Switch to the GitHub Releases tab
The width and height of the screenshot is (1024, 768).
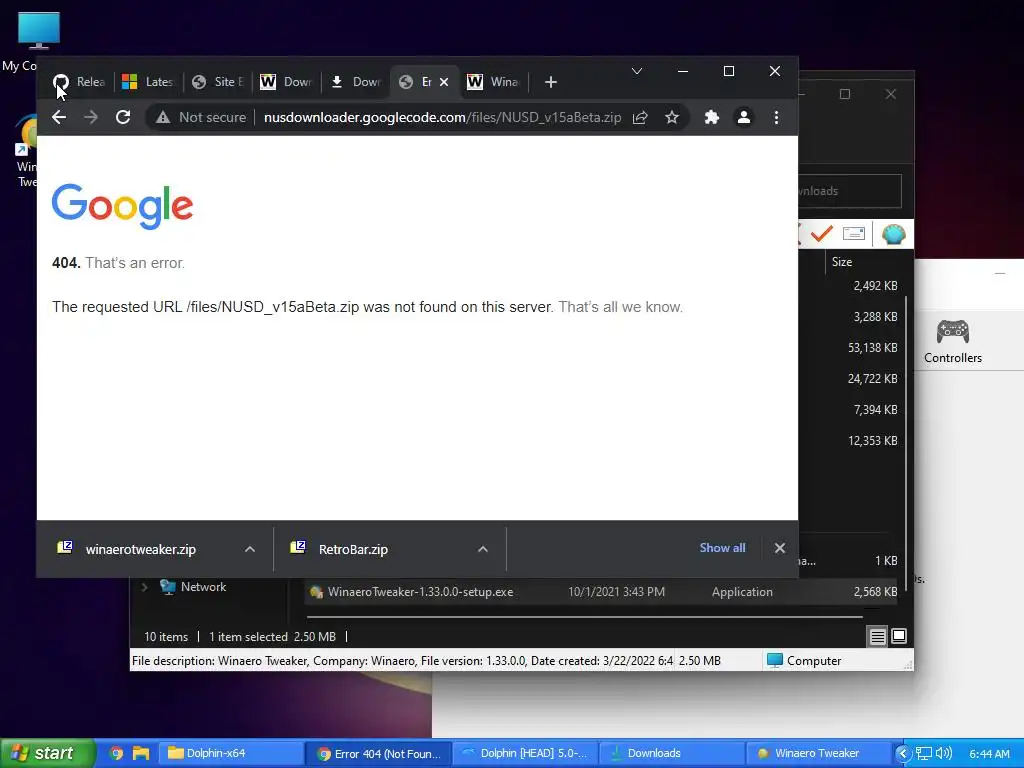pos(78,82)
